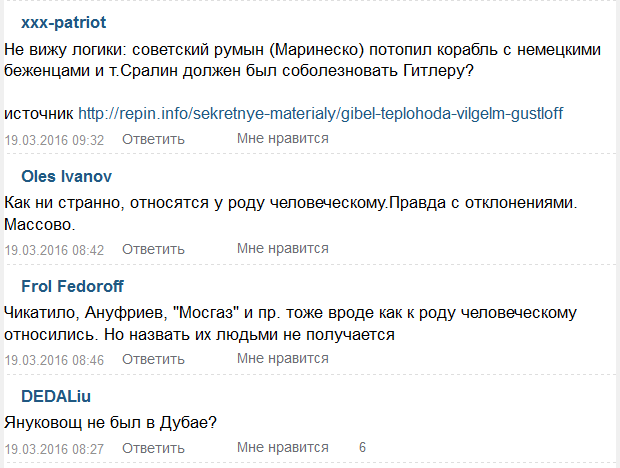Viewport: 620px width, 468px height.
Task: Click timestamp 19.03.2016 08:46
Action: click(55, 360)
